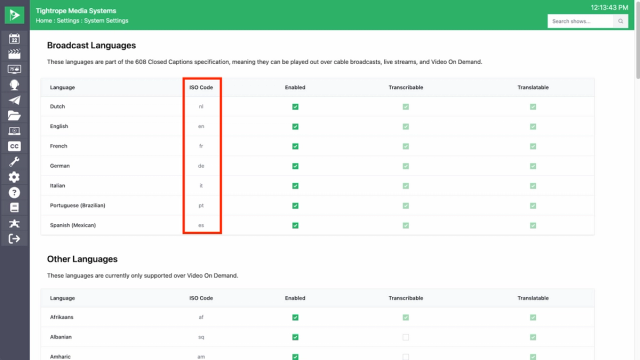Toggle Italian Enabled checkbox
640x360 pixels.
[x=295, y=186]
